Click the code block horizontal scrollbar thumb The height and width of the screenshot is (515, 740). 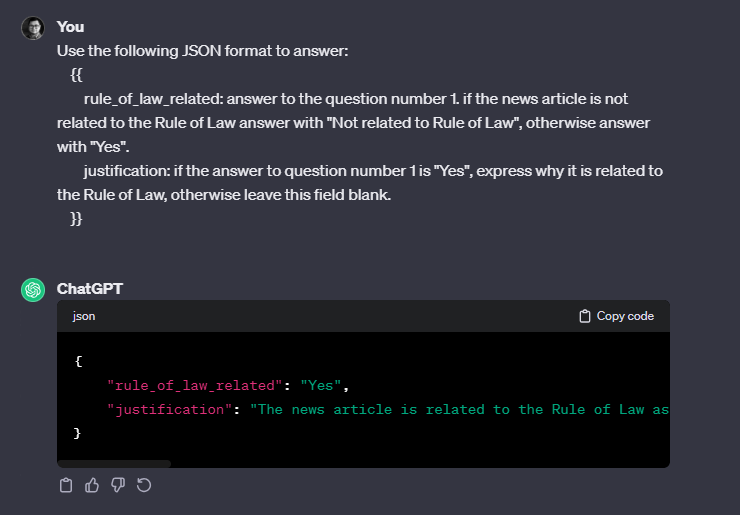click(114, 464)
